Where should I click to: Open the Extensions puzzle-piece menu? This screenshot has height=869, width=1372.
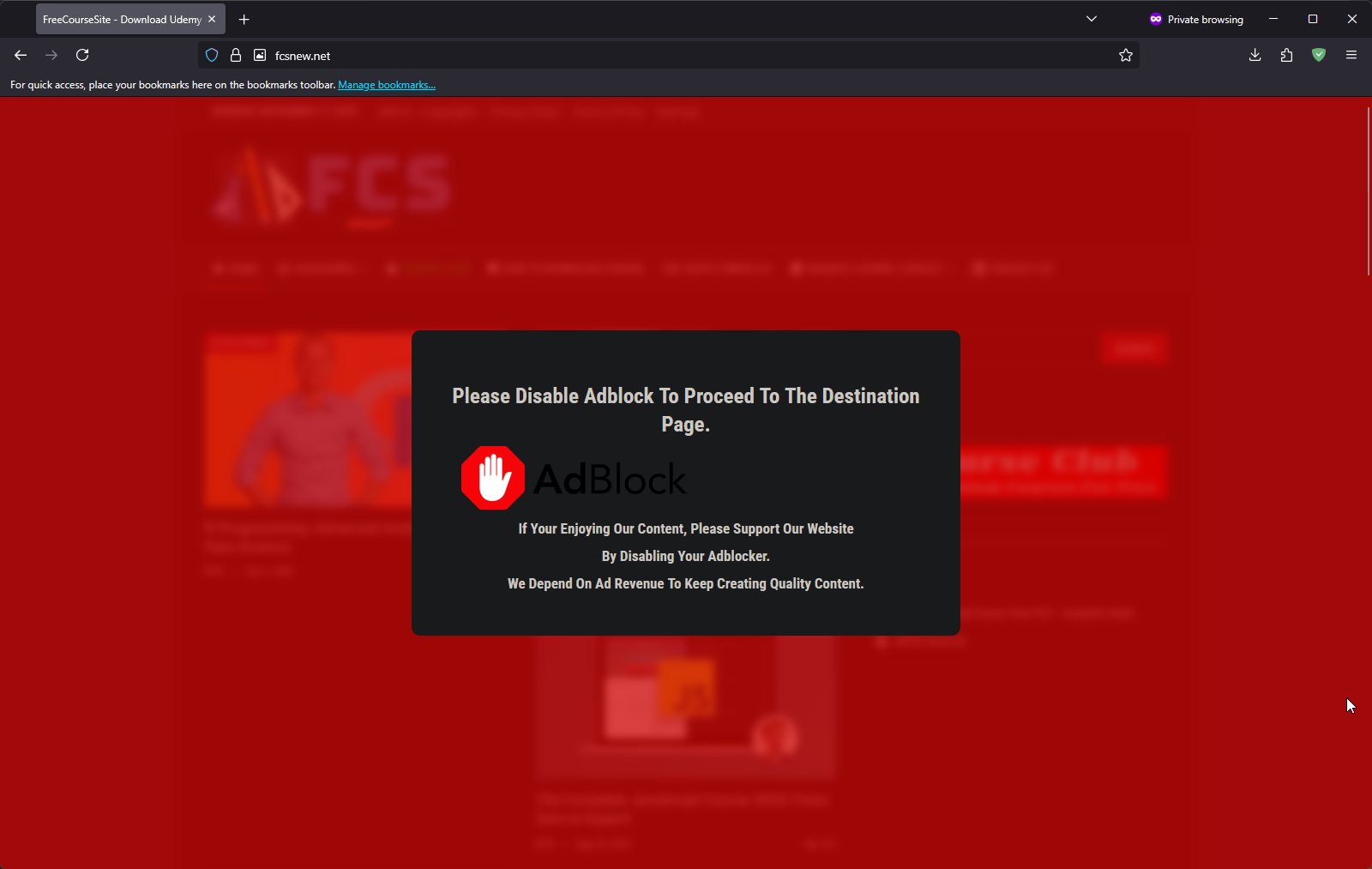tap(1286, 55)
